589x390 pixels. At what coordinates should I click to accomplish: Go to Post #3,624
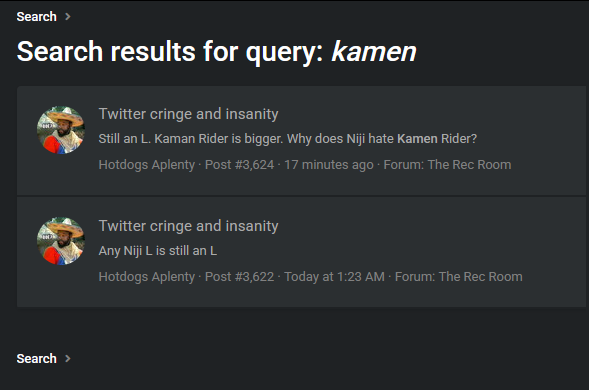(239, 165)
